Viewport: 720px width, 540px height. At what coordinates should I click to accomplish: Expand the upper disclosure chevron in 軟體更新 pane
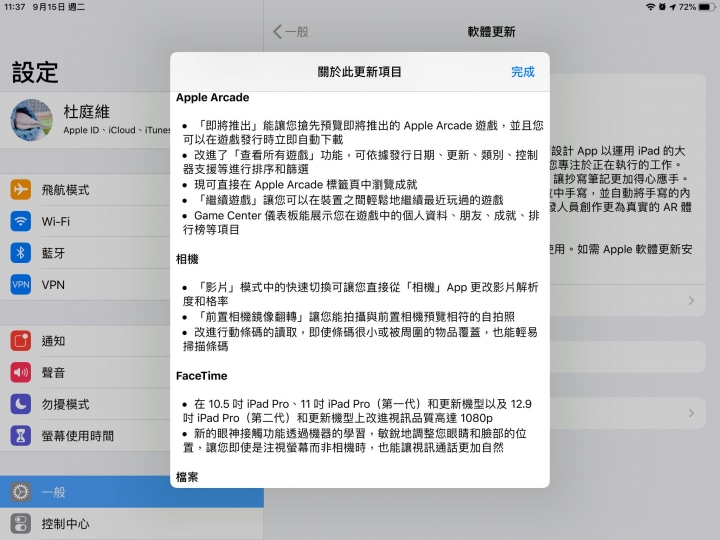(691, 300)
